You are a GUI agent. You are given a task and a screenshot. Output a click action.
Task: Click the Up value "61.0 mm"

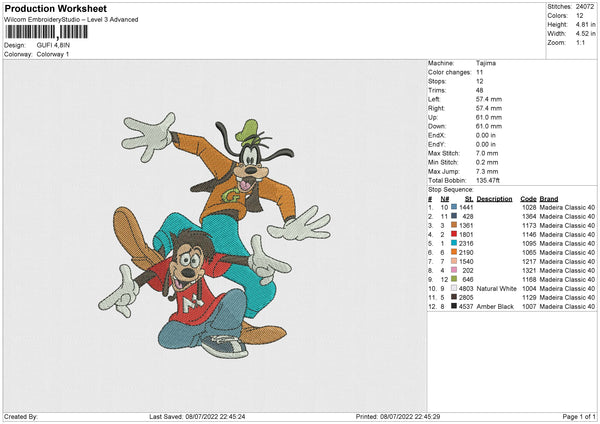point(489,117)
